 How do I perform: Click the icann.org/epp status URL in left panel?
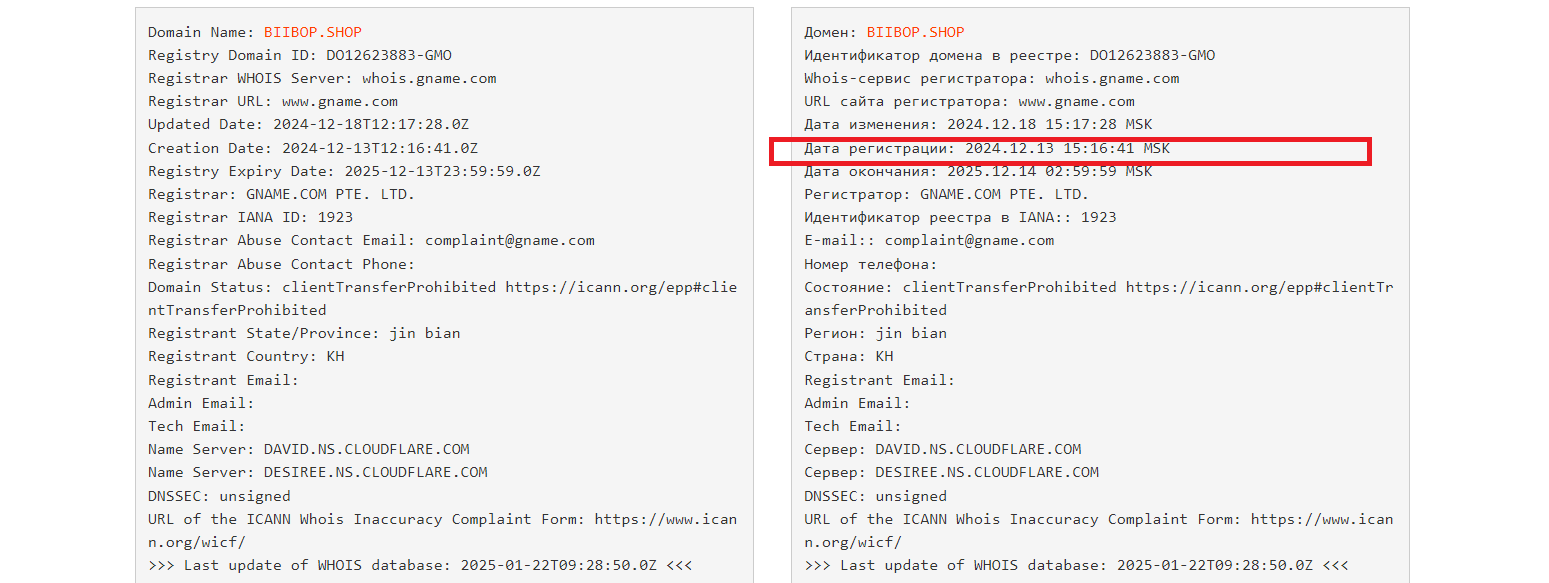[x=621, y=287]
